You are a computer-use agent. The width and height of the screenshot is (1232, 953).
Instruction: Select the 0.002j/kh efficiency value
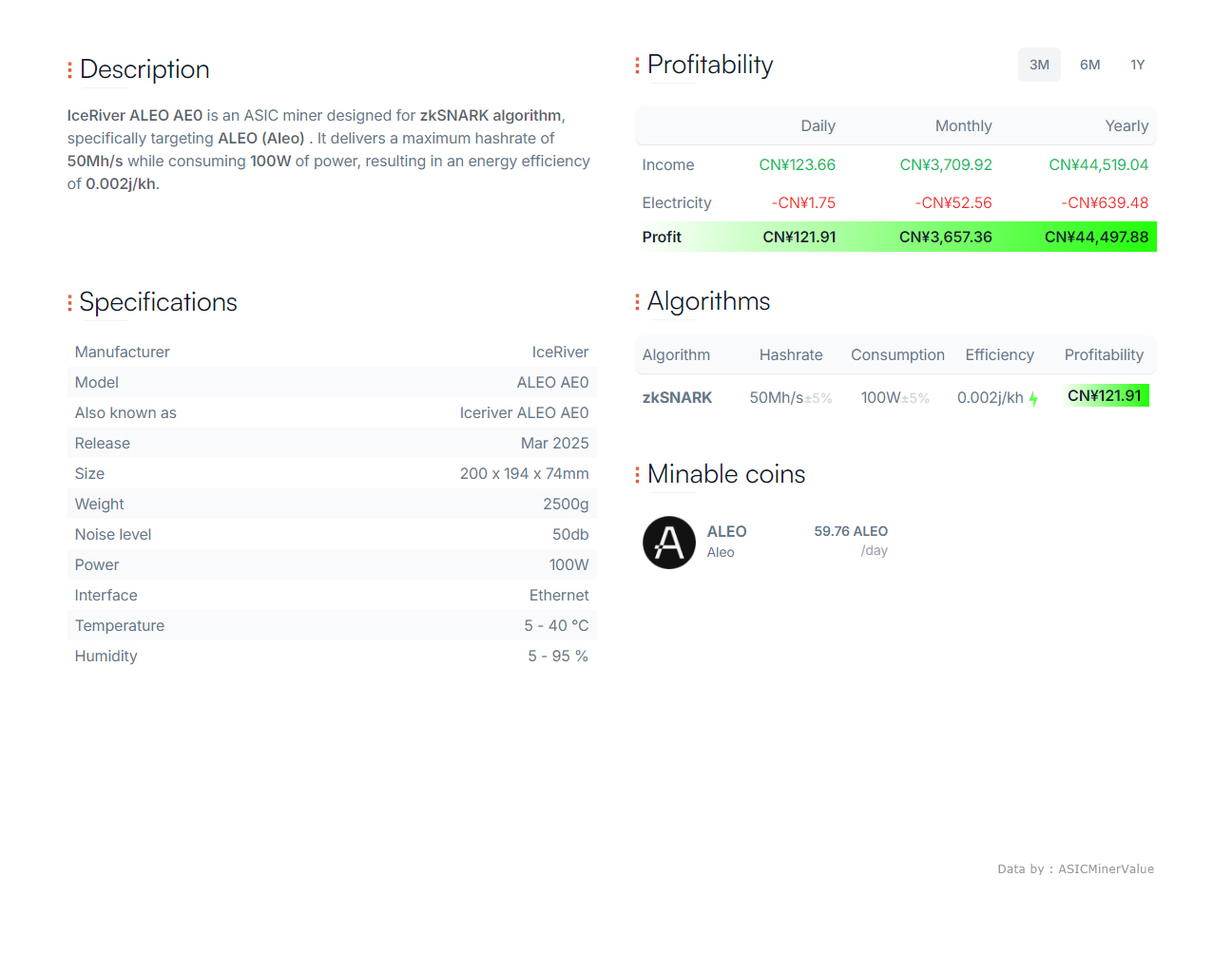pos(990,397)
